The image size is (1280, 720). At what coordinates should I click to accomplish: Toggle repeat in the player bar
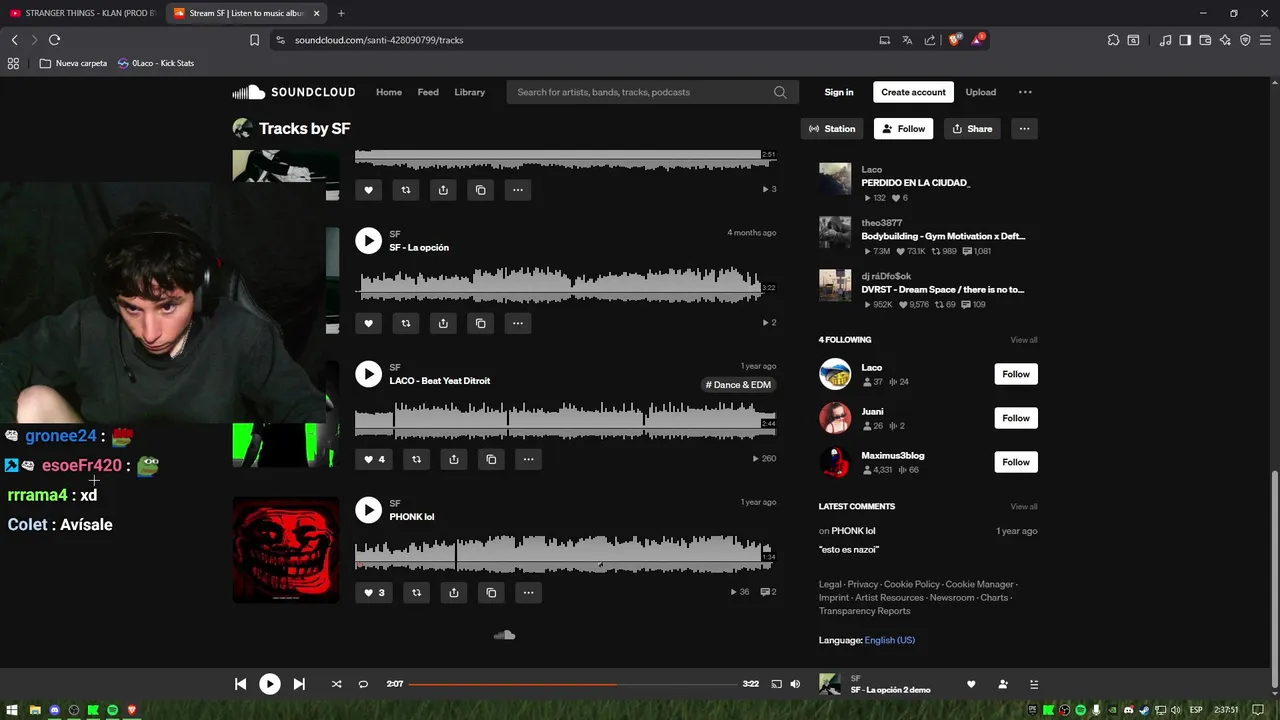click(x=363, y=684)
